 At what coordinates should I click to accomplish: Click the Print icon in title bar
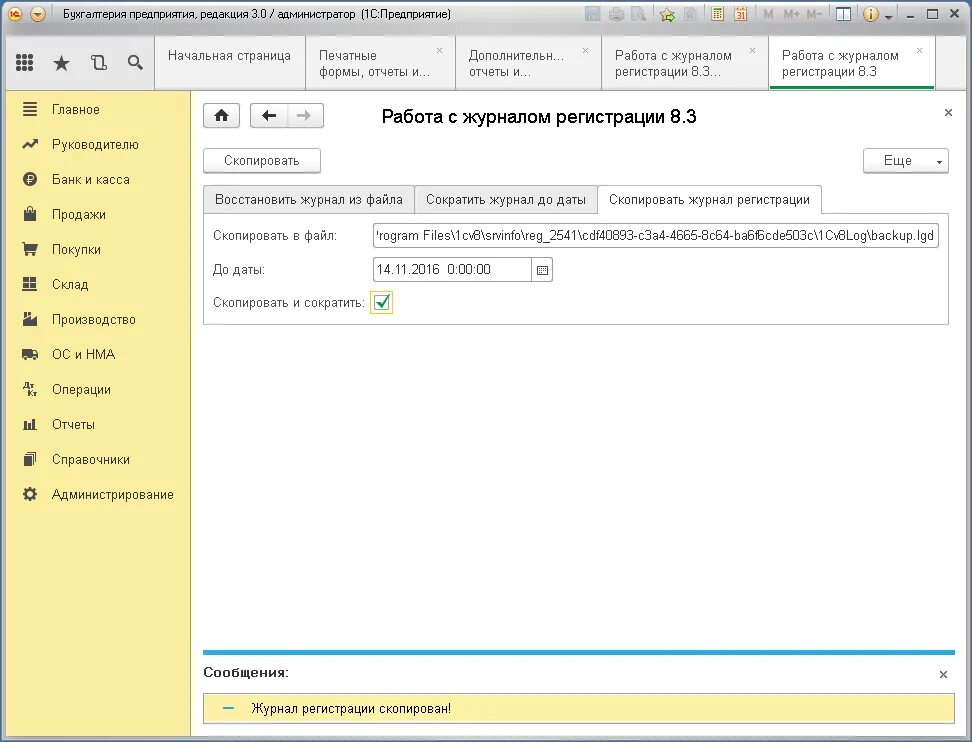(616, 14)
